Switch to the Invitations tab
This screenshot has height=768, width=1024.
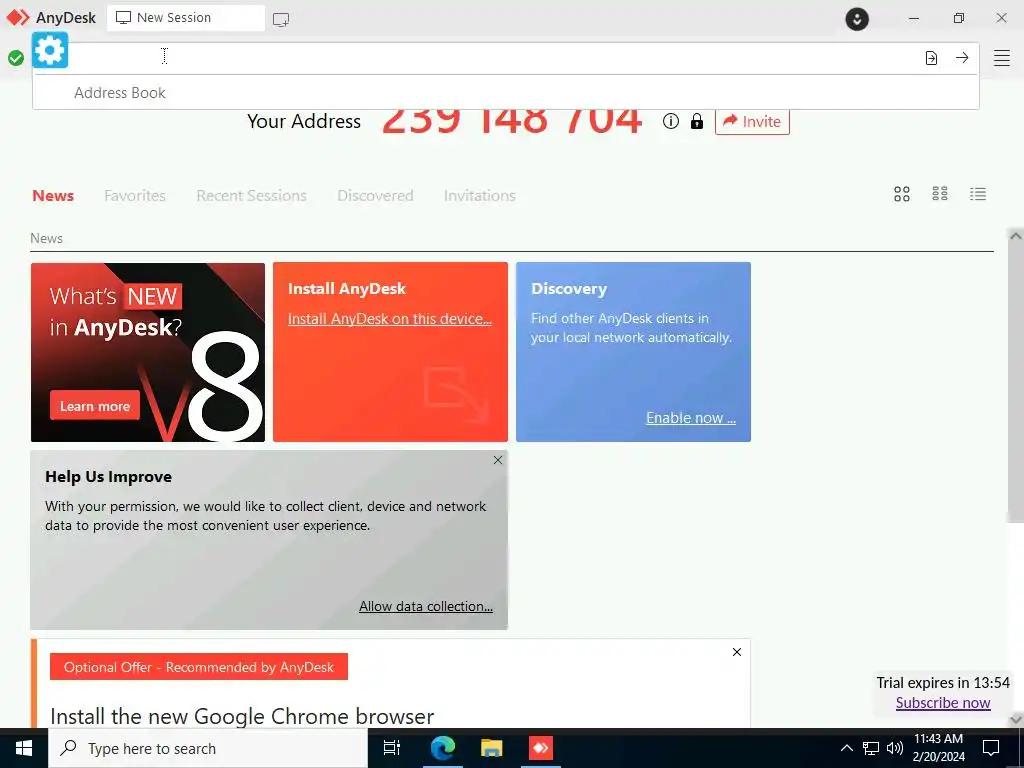480,195
